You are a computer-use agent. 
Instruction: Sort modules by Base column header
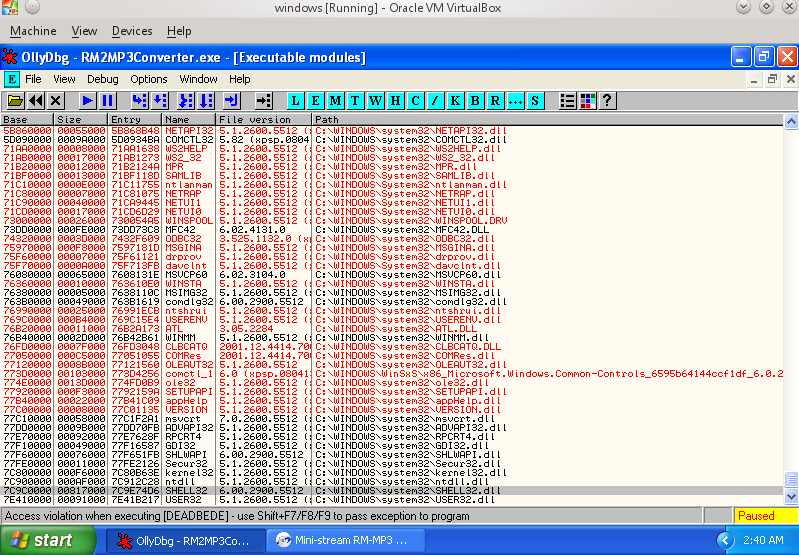point(26,120)
